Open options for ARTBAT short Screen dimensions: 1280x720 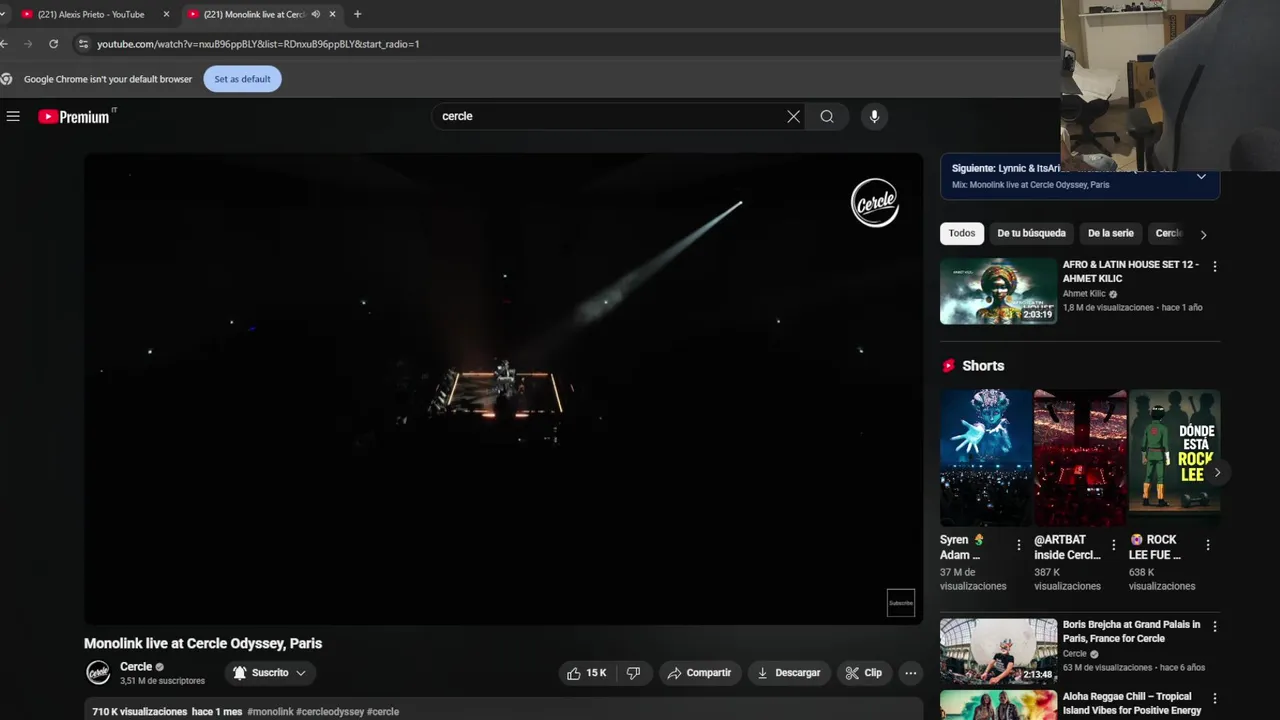click(1113, 545)
